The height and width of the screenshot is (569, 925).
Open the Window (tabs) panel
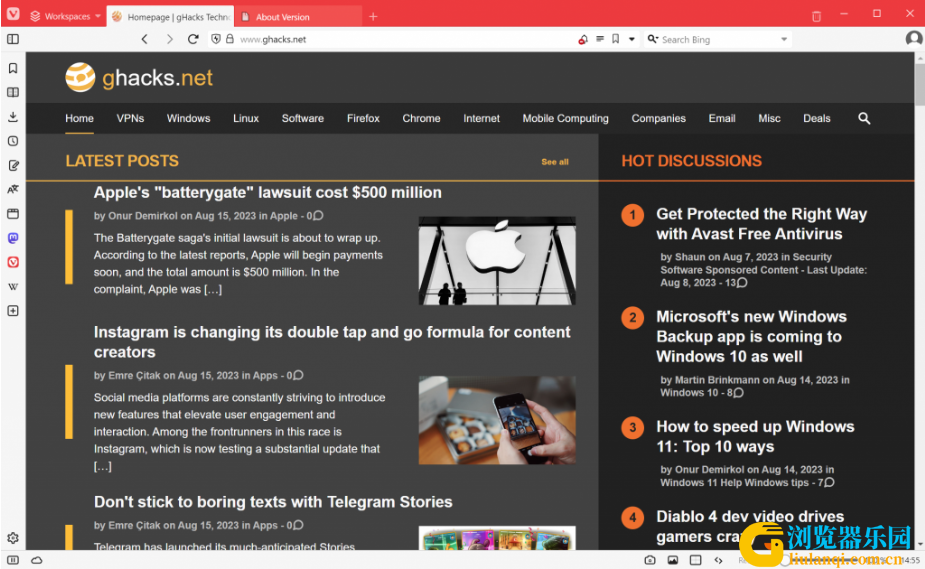[13, 213]
